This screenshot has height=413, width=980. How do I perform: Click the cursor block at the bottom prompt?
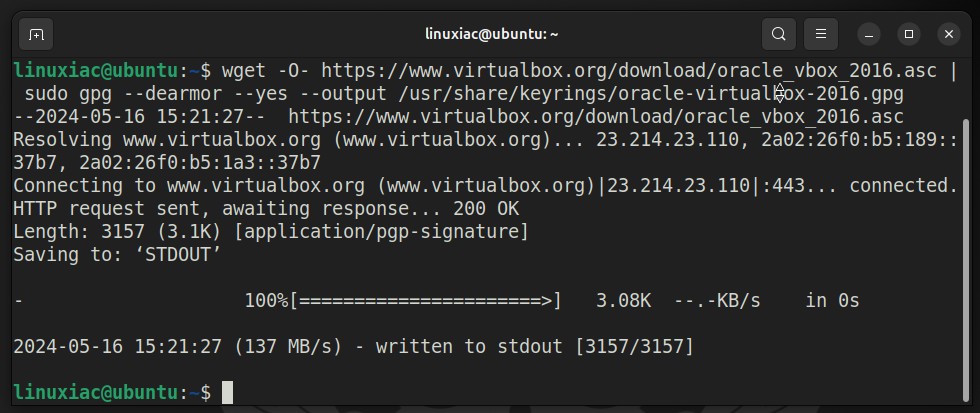coord(228,392)
